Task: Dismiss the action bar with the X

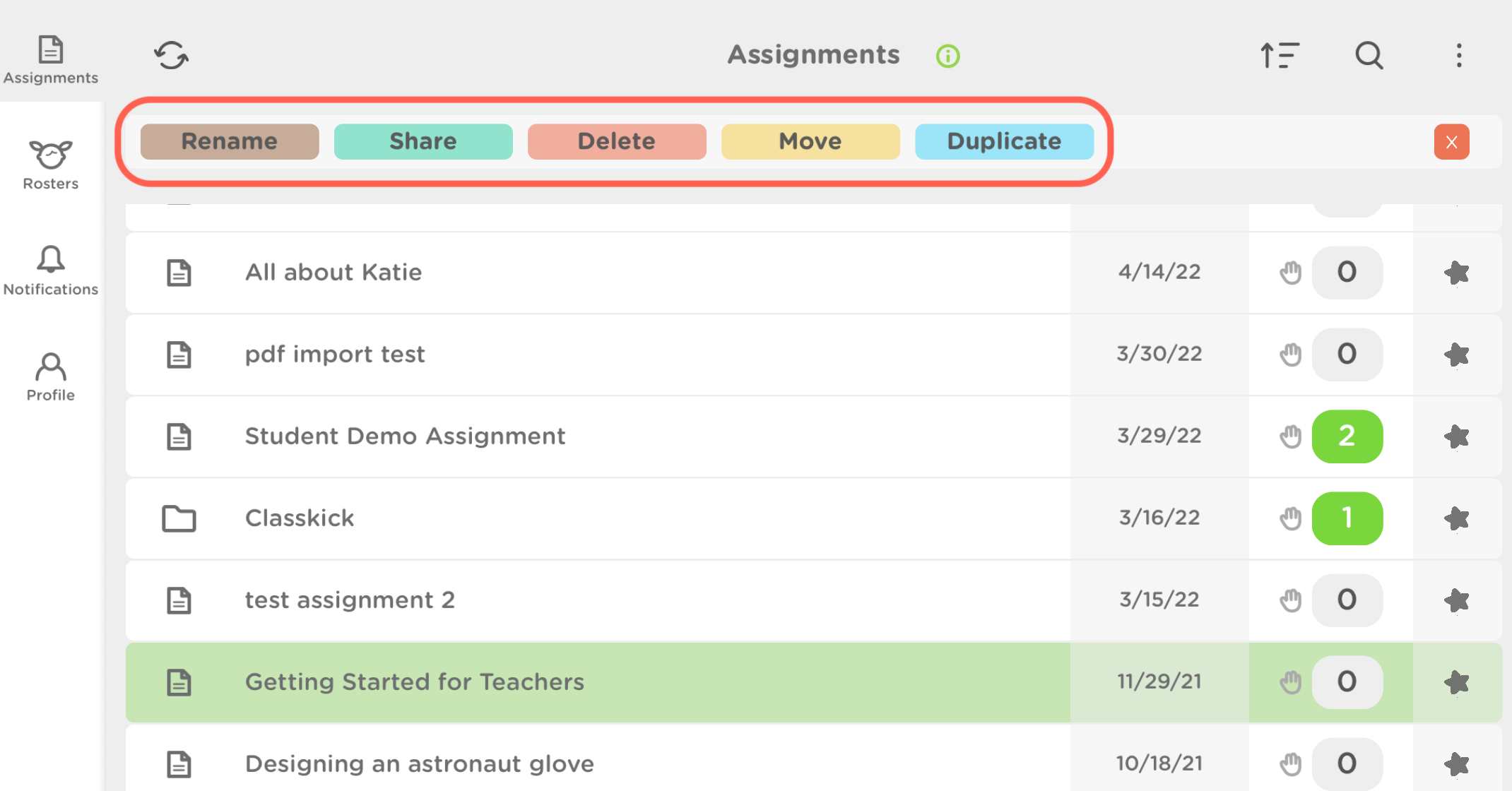Action: pyautogui.click(x=1451, y=141)
